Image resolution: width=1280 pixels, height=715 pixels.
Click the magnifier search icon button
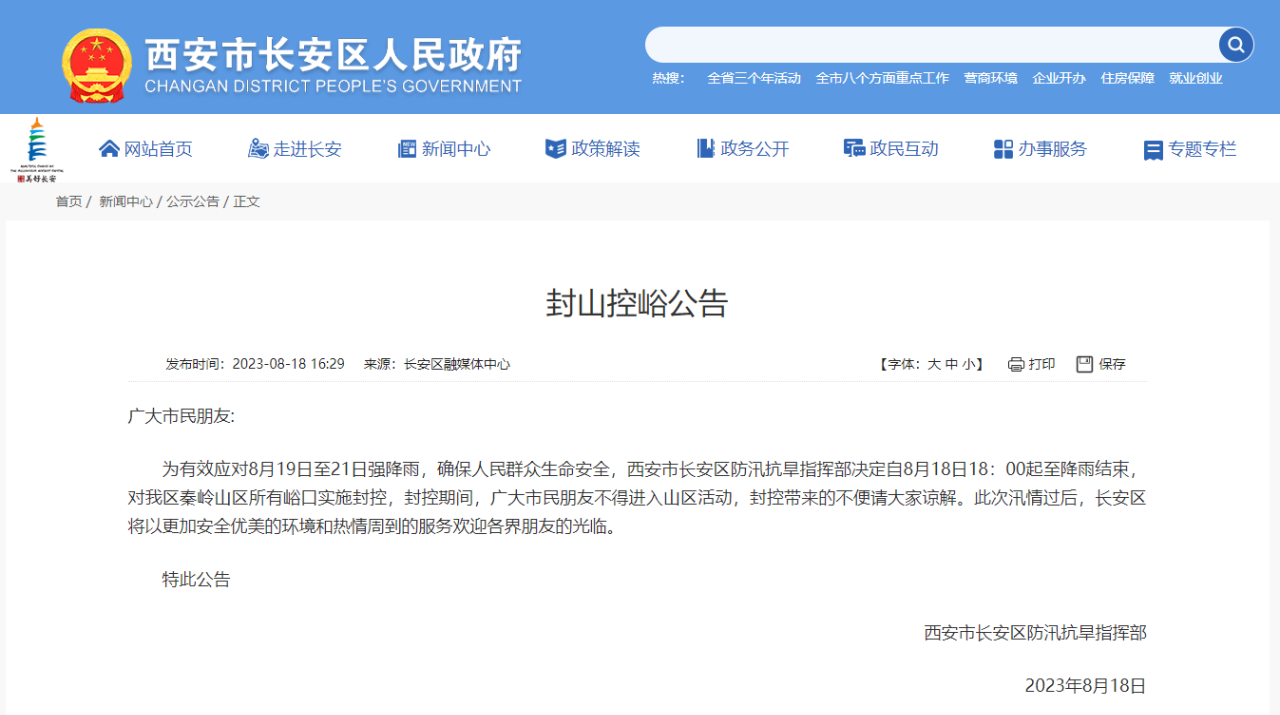[1235, 45]
